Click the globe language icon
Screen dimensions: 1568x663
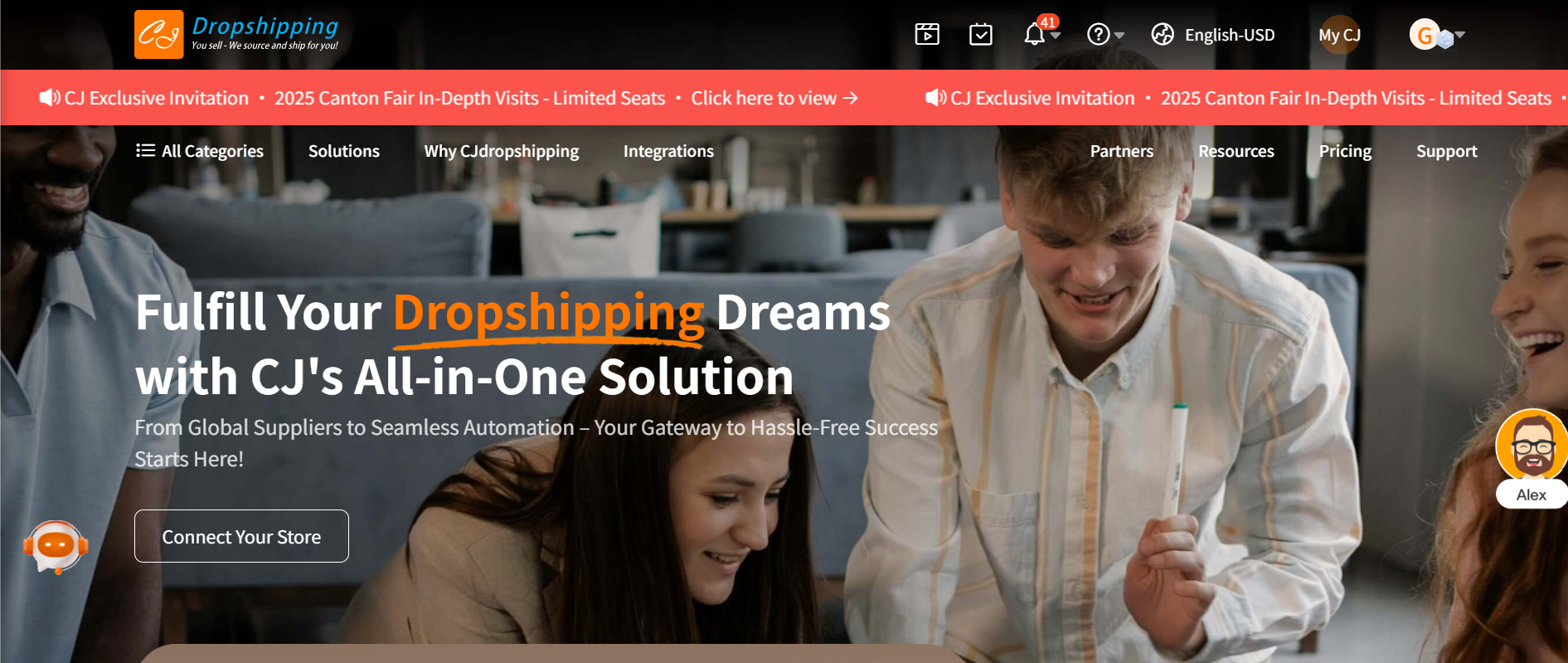1163,35
